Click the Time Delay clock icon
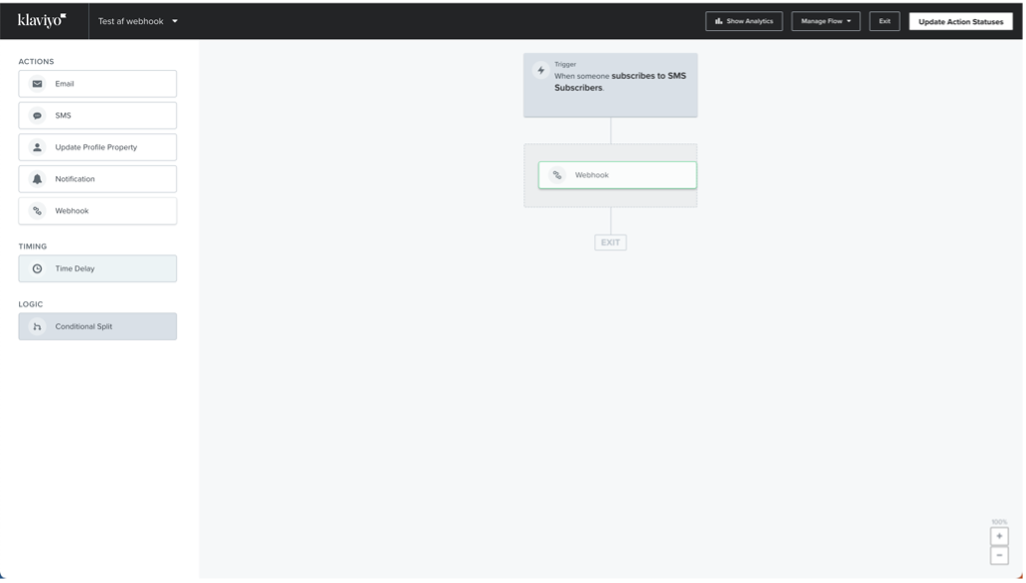Screen dimensions: 1026x583 (x=37, y=268)
